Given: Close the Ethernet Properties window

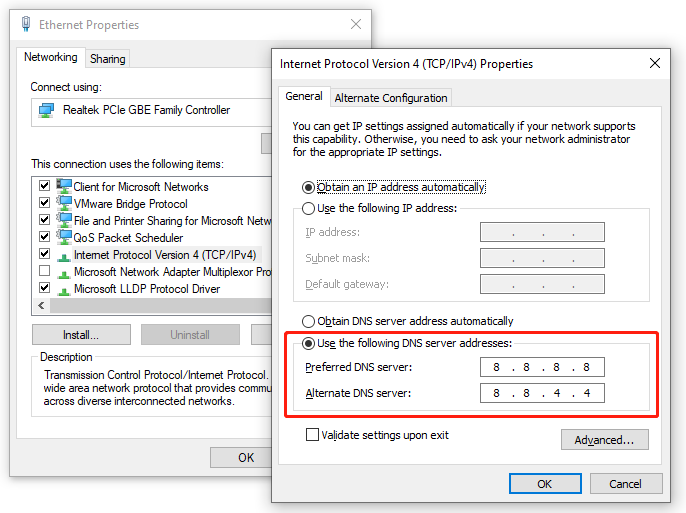Looking at the screenshot, I should tap(356, 24).
